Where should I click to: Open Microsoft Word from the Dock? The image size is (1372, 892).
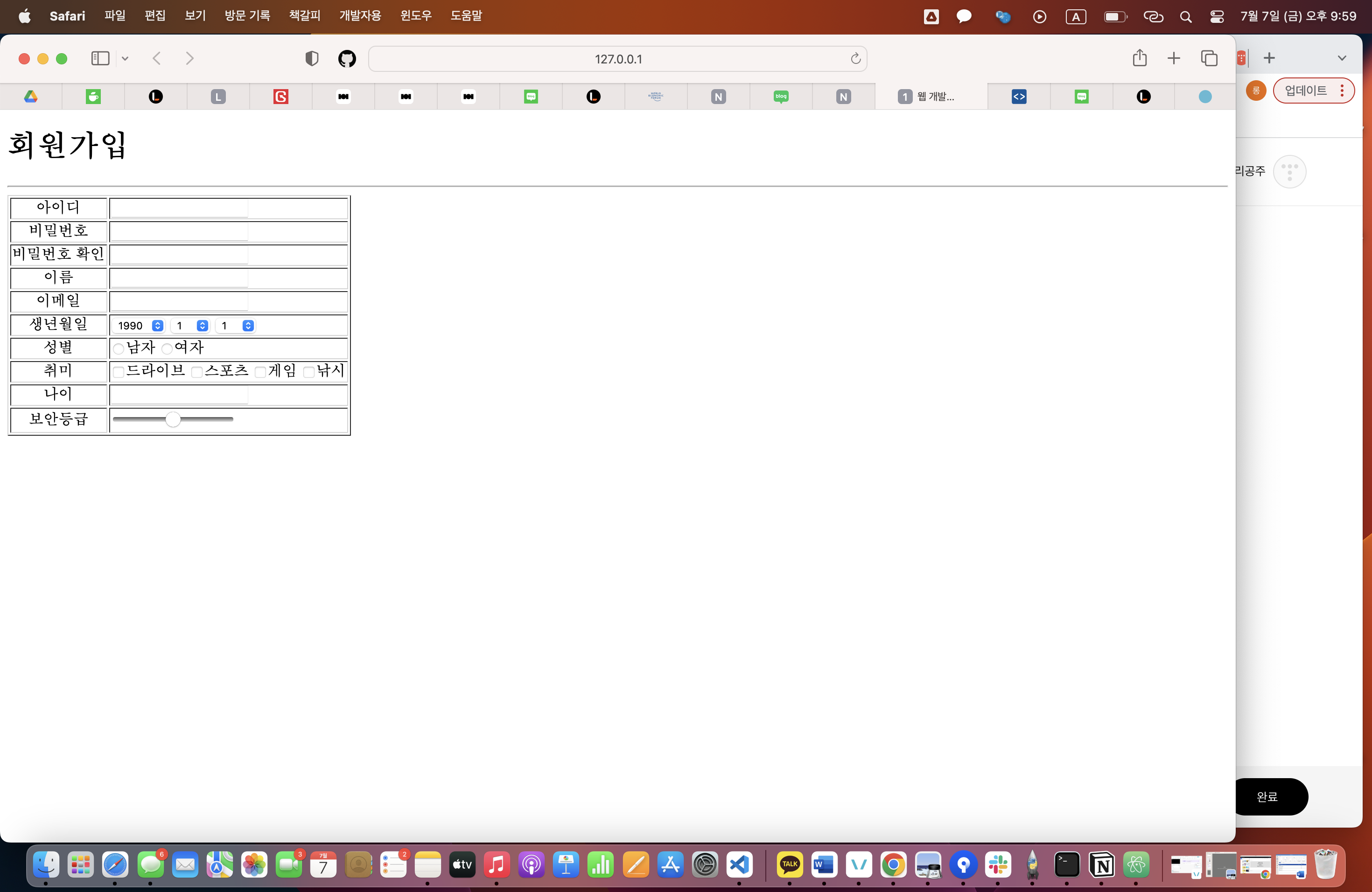pyautogui.click(x=824, y=864)
